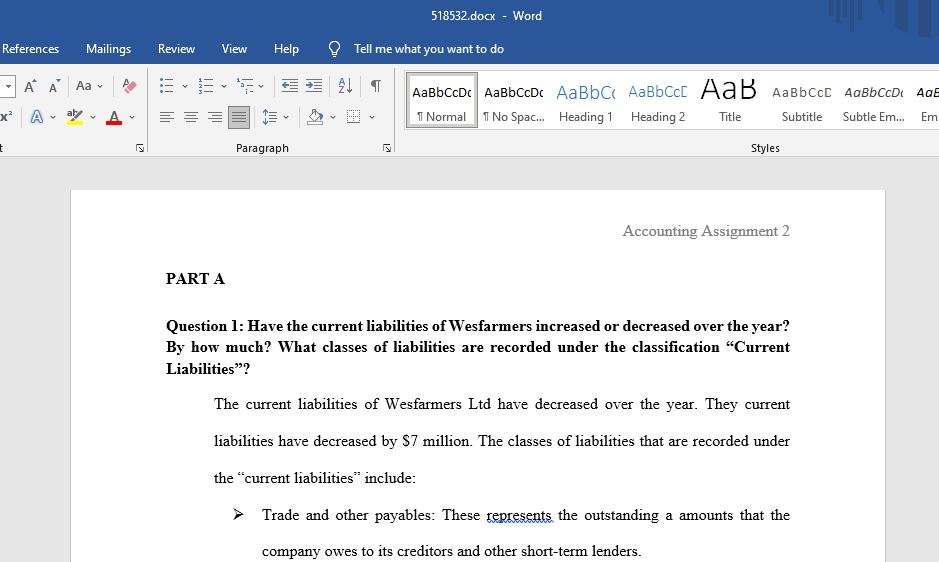Screen dimensions: 939x562
Task: Click the Question 1 heading text
Action: [x=477, y=347]
